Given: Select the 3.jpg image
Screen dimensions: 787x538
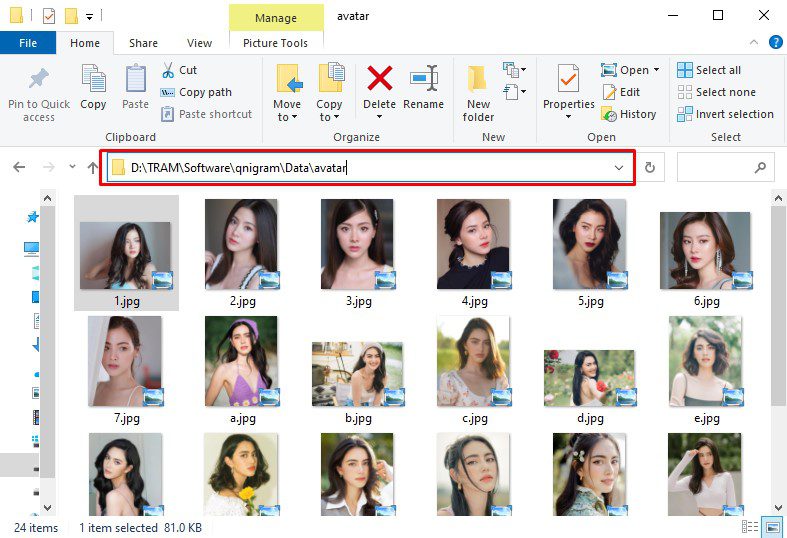Looking at the screenshot, I should pos(358,253).
